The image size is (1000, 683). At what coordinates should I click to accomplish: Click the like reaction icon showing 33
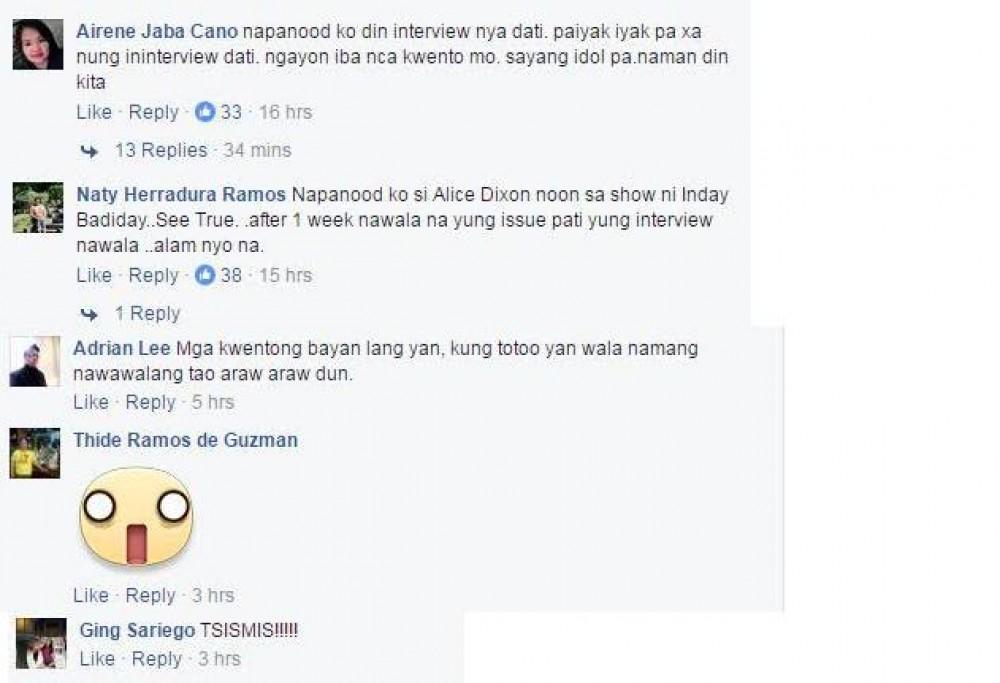(205, 112)
